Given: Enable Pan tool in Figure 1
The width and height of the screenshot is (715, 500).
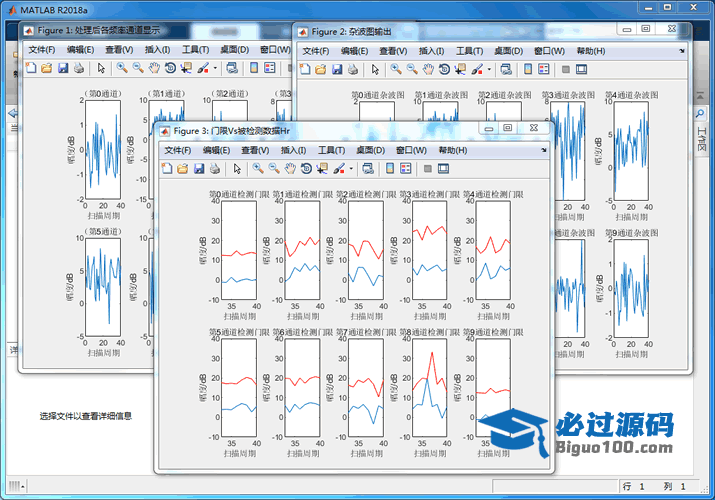Looking at the screenshot, I should tap(154, 68).
